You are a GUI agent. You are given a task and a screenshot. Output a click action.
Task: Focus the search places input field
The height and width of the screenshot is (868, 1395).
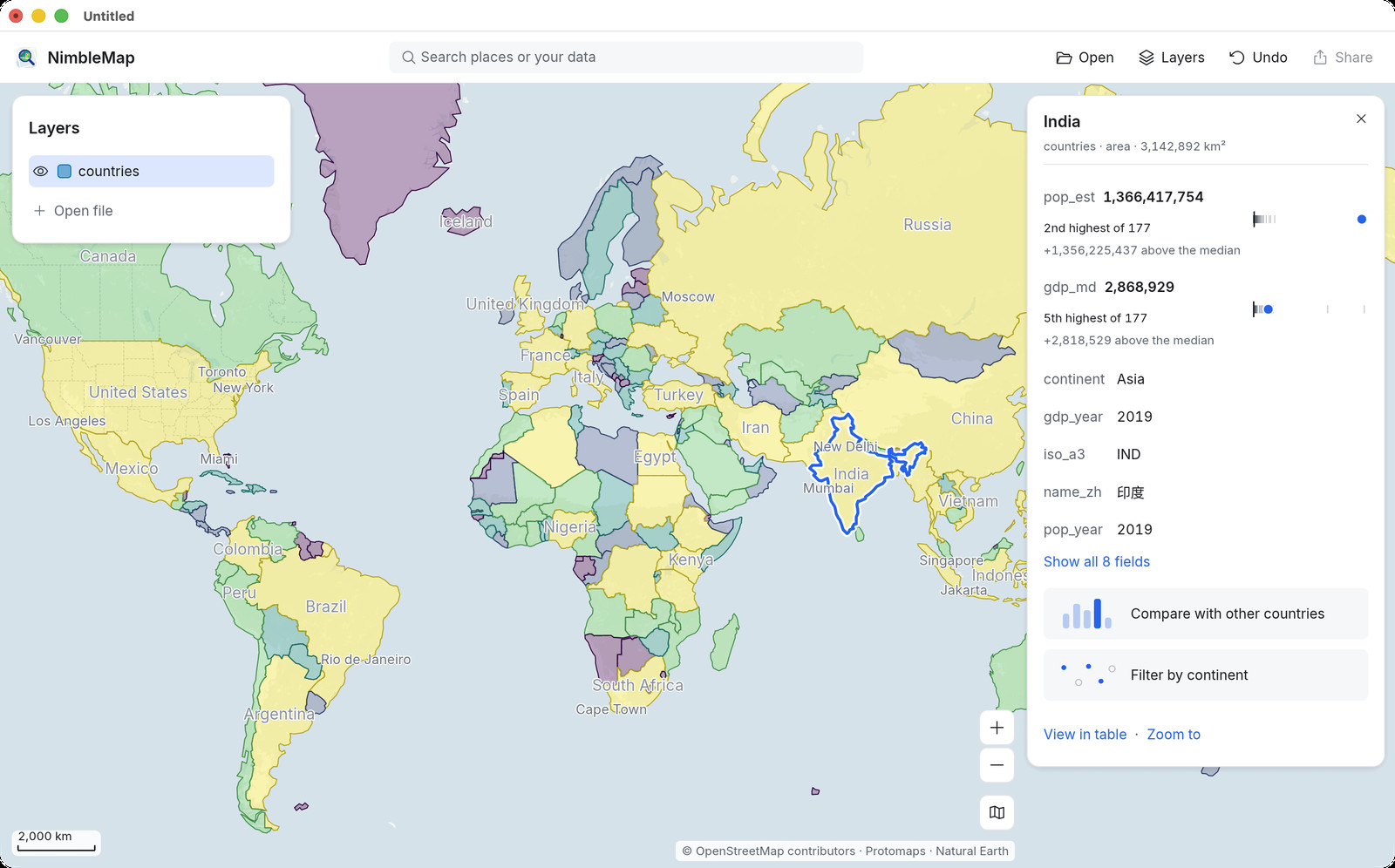pos(626,58)
